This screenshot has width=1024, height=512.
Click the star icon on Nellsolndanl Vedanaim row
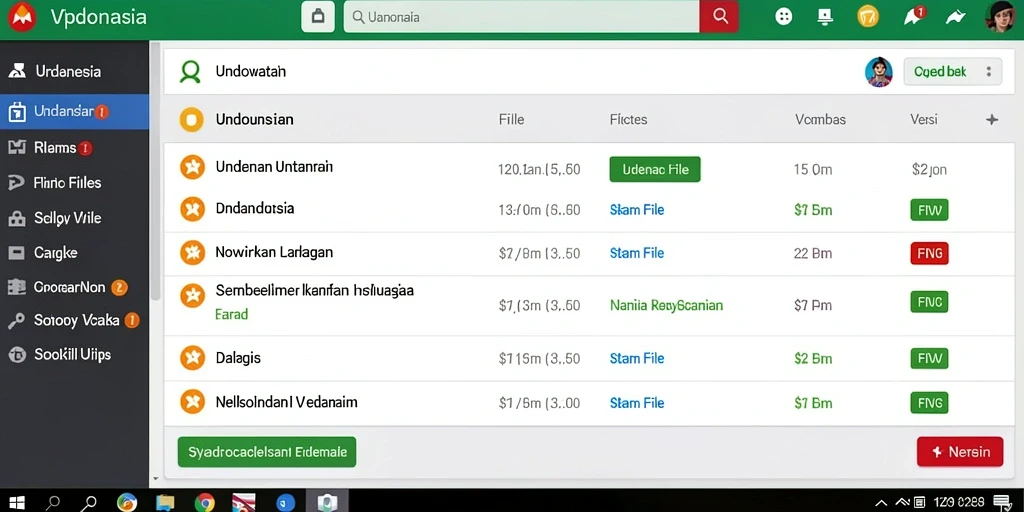[x=192, y=402]
